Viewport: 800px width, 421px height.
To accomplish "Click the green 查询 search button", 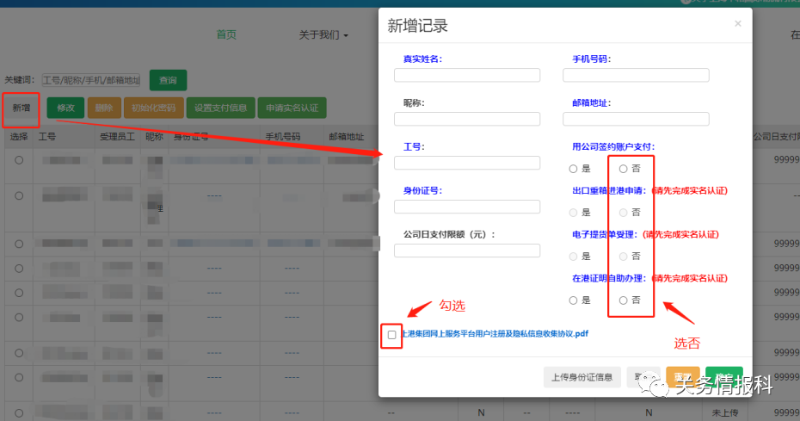I will (x=168, y=80).
